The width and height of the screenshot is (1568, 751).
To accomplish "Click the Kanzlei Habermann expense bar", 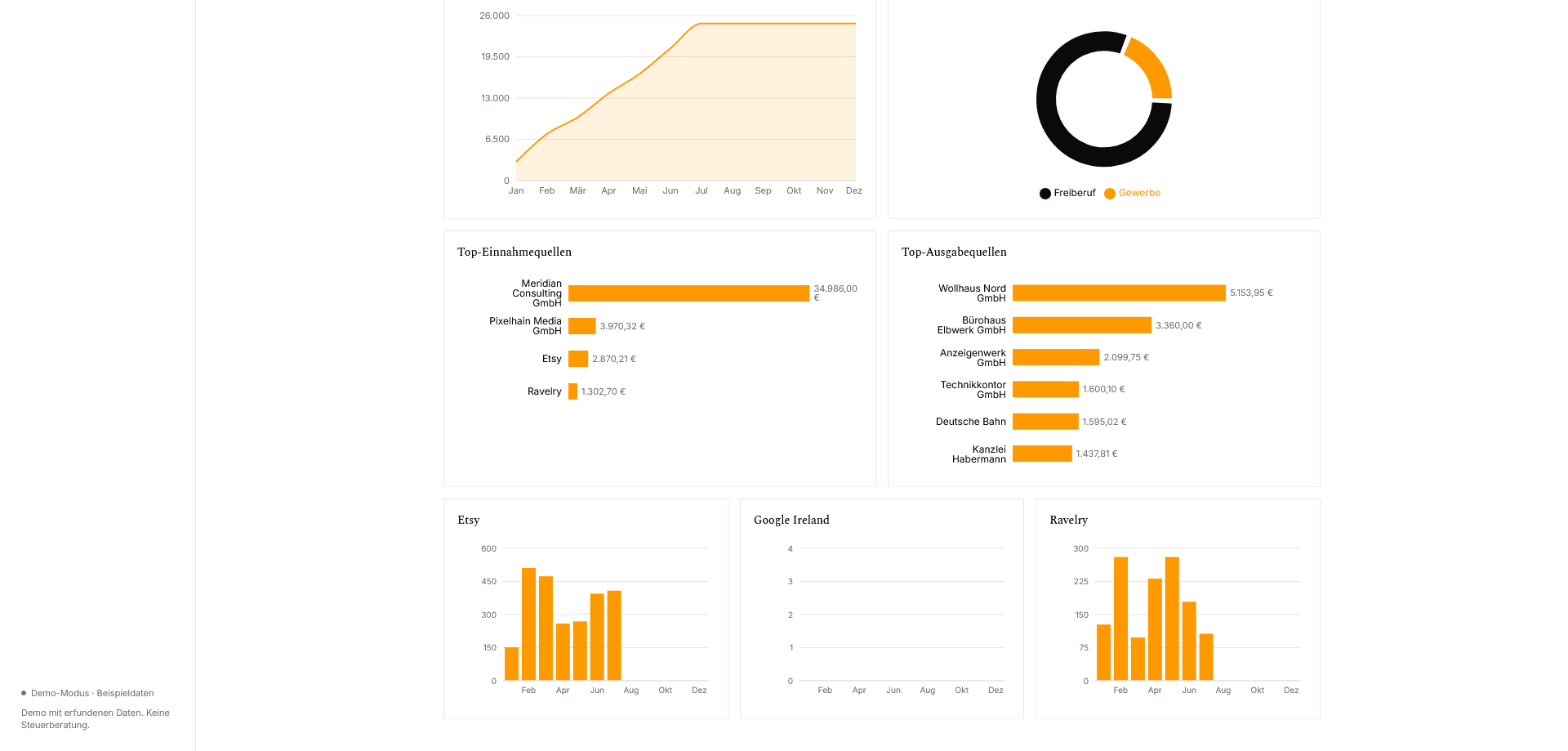I will coord(1042,454).
